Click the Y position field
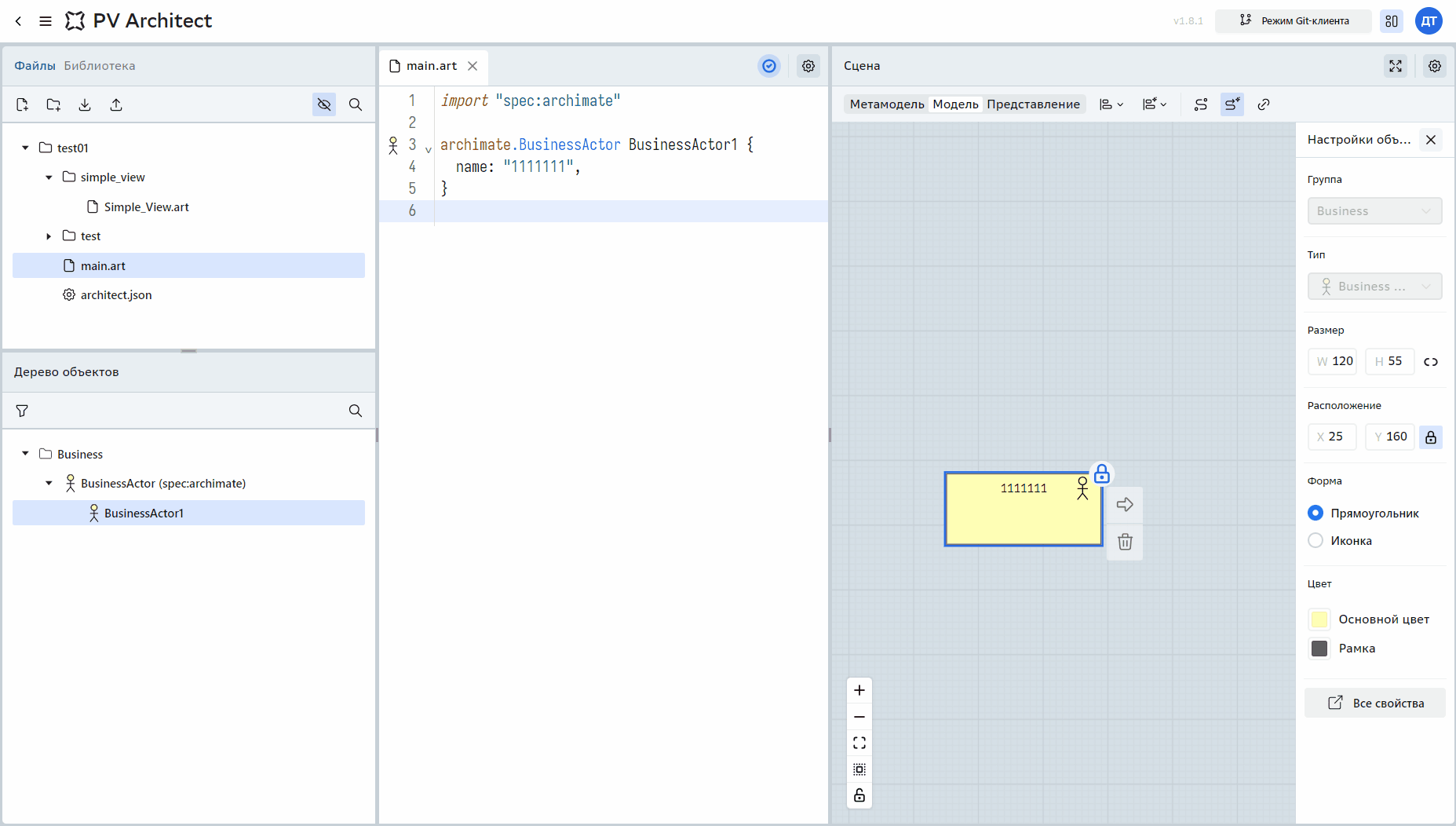This screenshot has height=826, width=1456. click(1390, 437)
